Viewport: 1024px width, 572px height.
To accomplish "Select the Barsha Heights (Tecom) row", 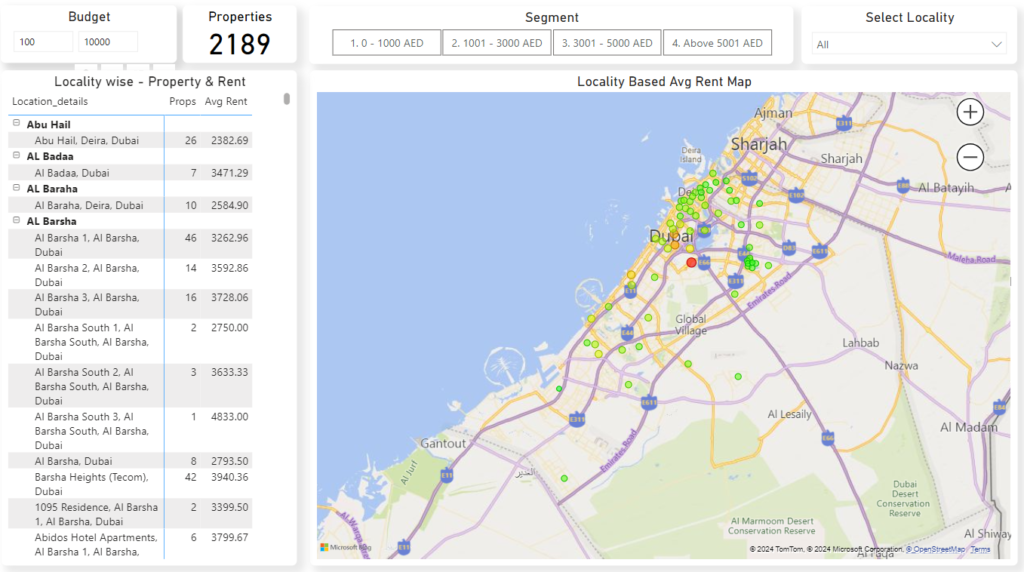I will pos(130,484).
